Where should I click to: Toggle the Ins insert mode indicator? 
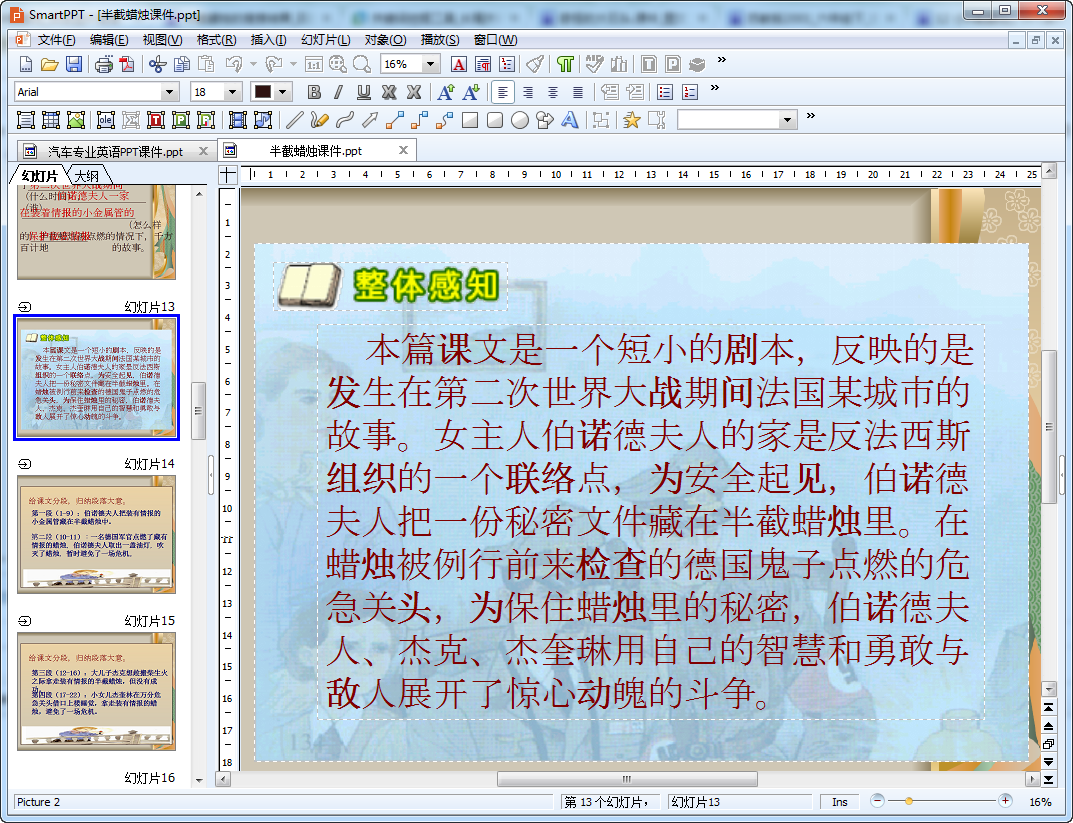tap(840, 802)
